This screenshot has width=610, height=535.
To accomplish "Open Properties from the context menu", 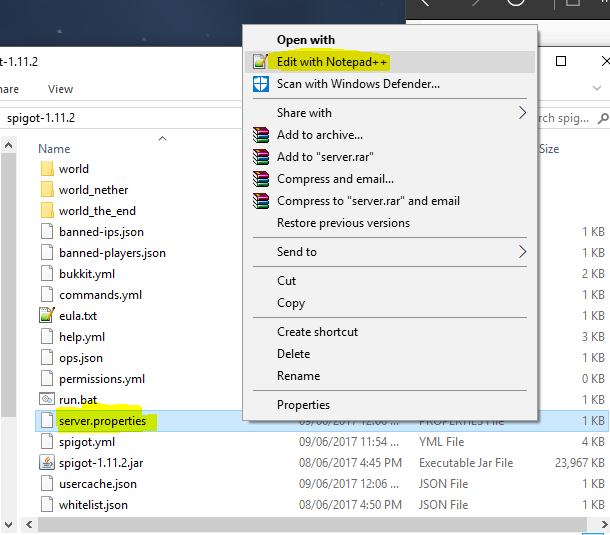I will click(390, 405).
